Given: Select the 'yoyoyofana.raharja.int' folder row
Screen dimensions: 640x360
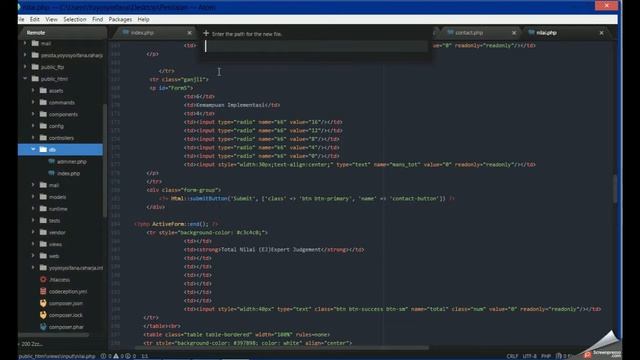Looking at the screenshot, I should pyautogui.click(x=60, y=268).
